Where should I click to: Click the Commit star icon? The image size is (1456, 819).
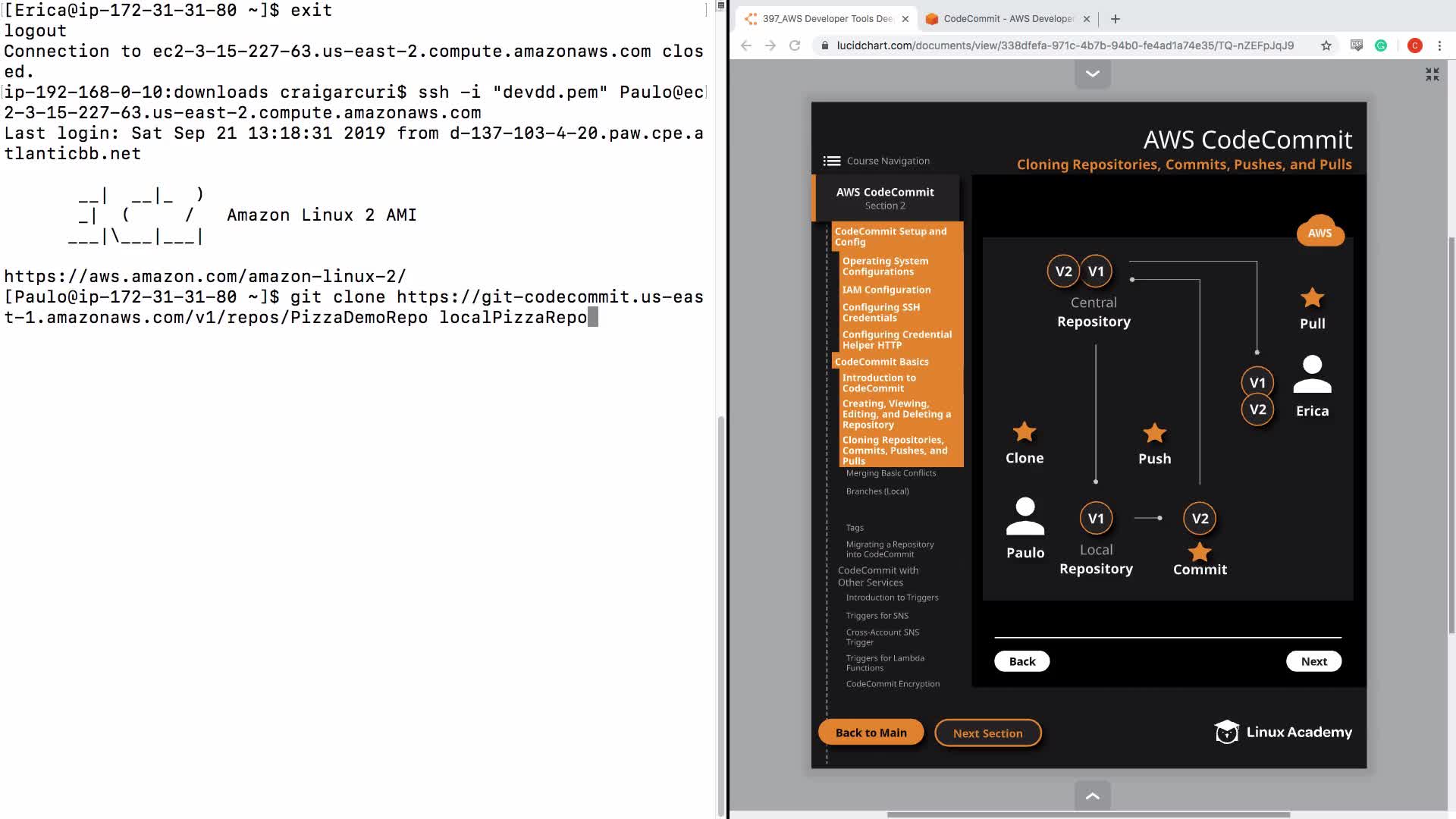(x=1200, y=551)
